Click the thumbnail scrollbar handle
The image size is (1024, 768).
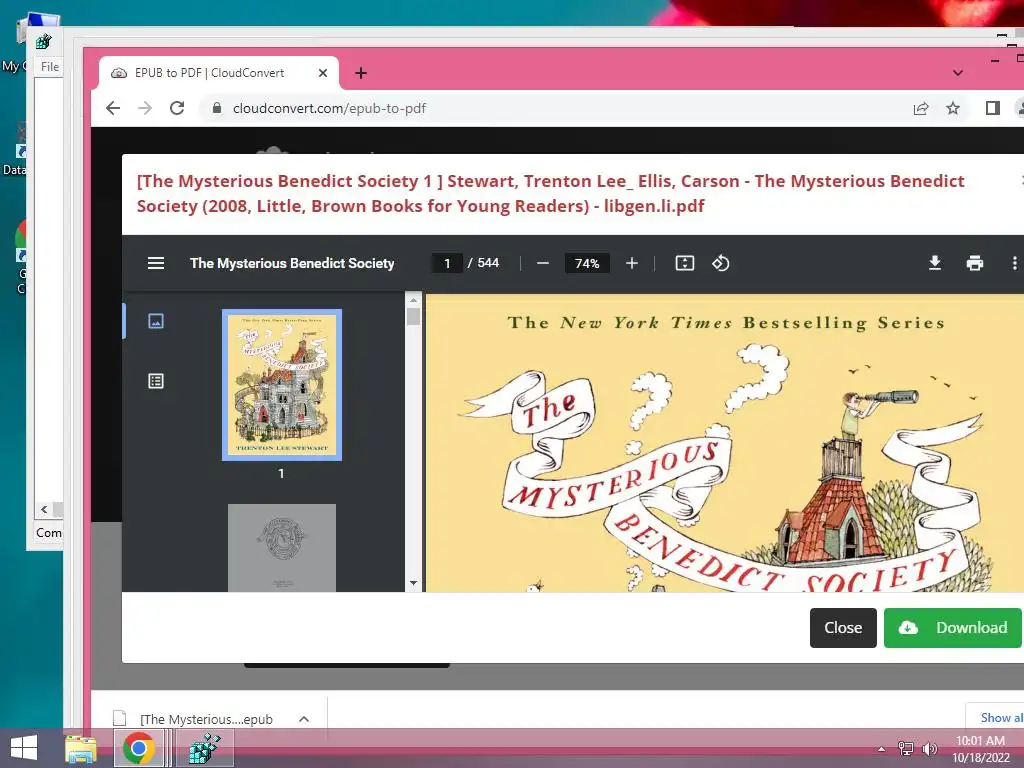(x=413, y=317)
